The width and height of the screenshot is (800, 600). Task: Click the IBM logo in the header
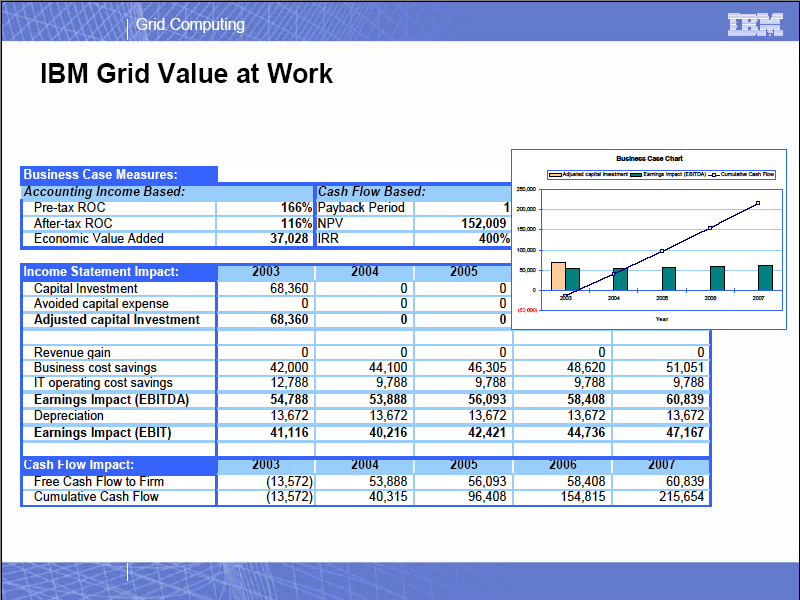click(x=755, y=24)
